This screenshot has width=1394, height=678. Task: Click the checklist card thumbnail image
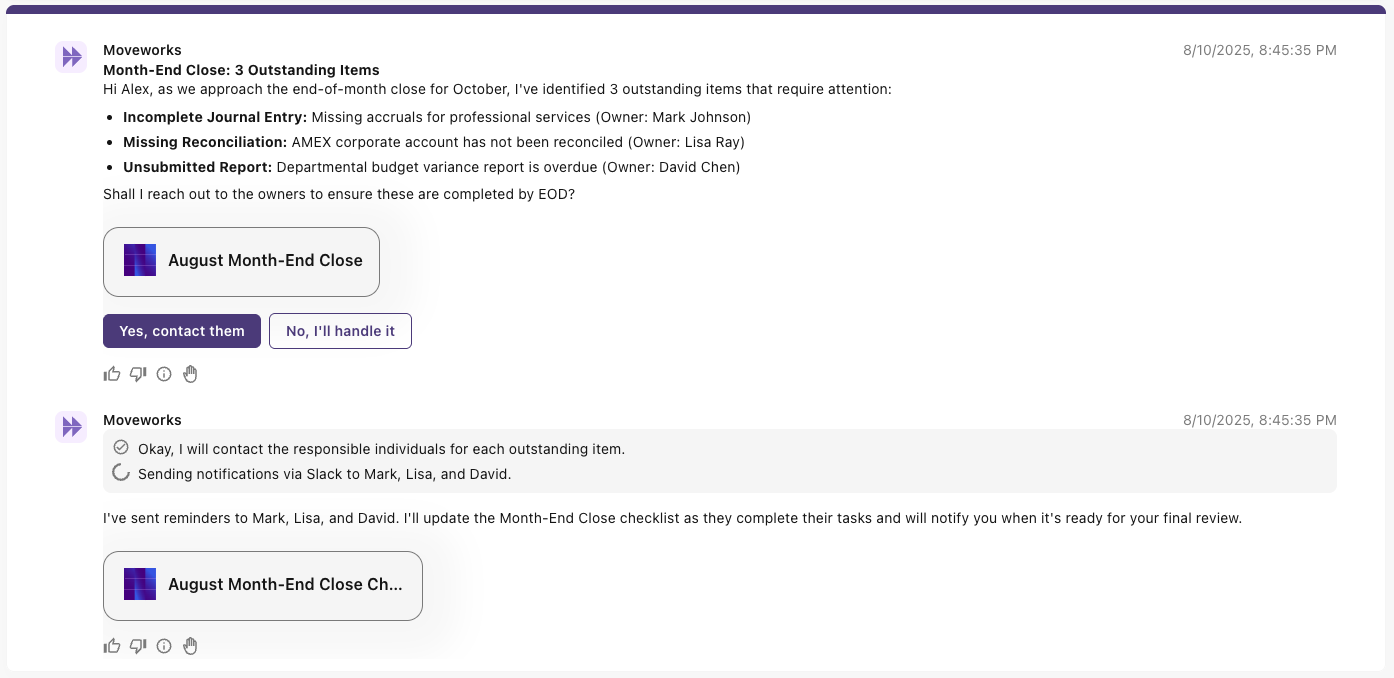[x=140, y=584]
